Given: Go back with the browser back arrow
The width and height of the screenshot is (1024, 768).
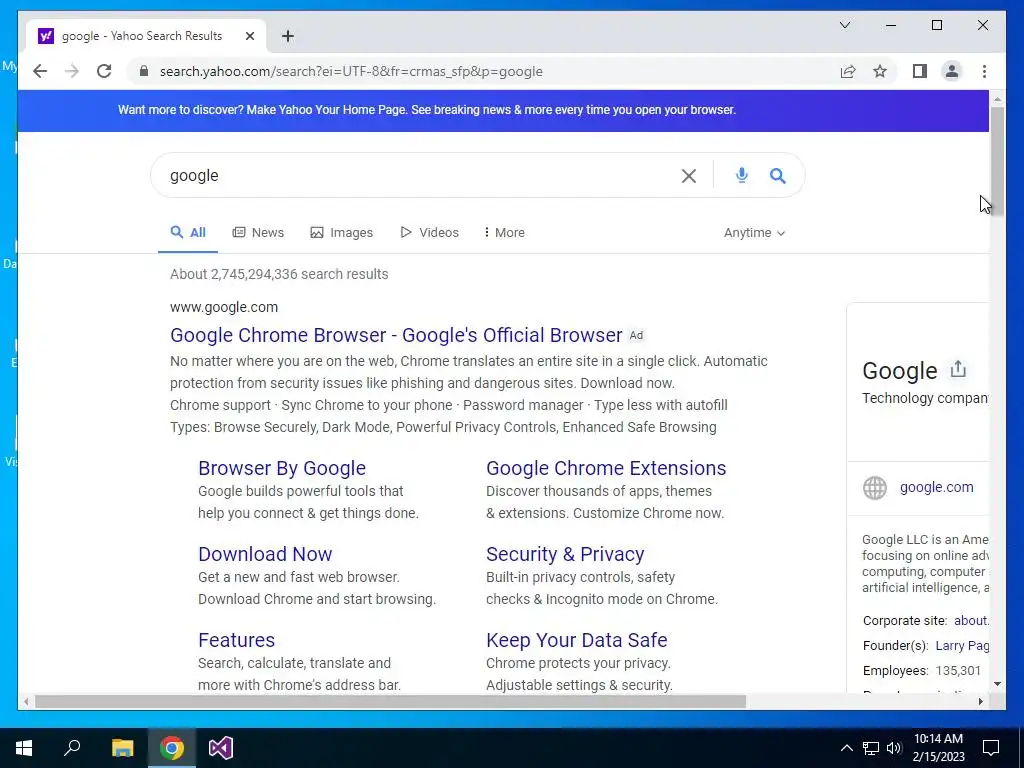Looking at the screenshot, I should coord(40,71).
